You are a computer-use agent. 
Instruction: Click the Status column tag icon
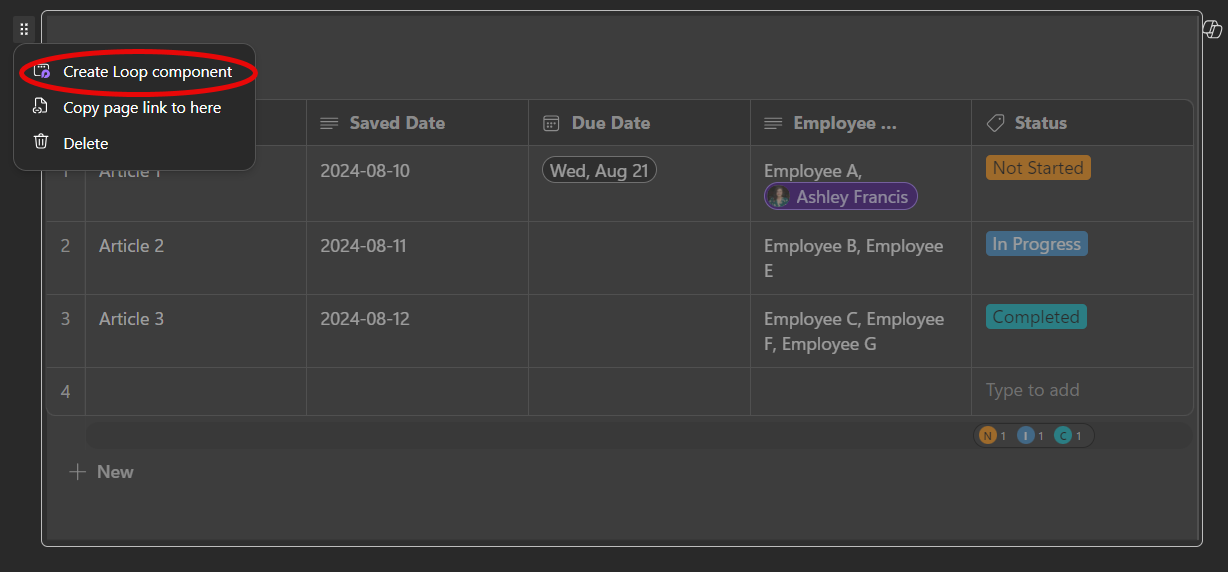[x=995, y=123]
